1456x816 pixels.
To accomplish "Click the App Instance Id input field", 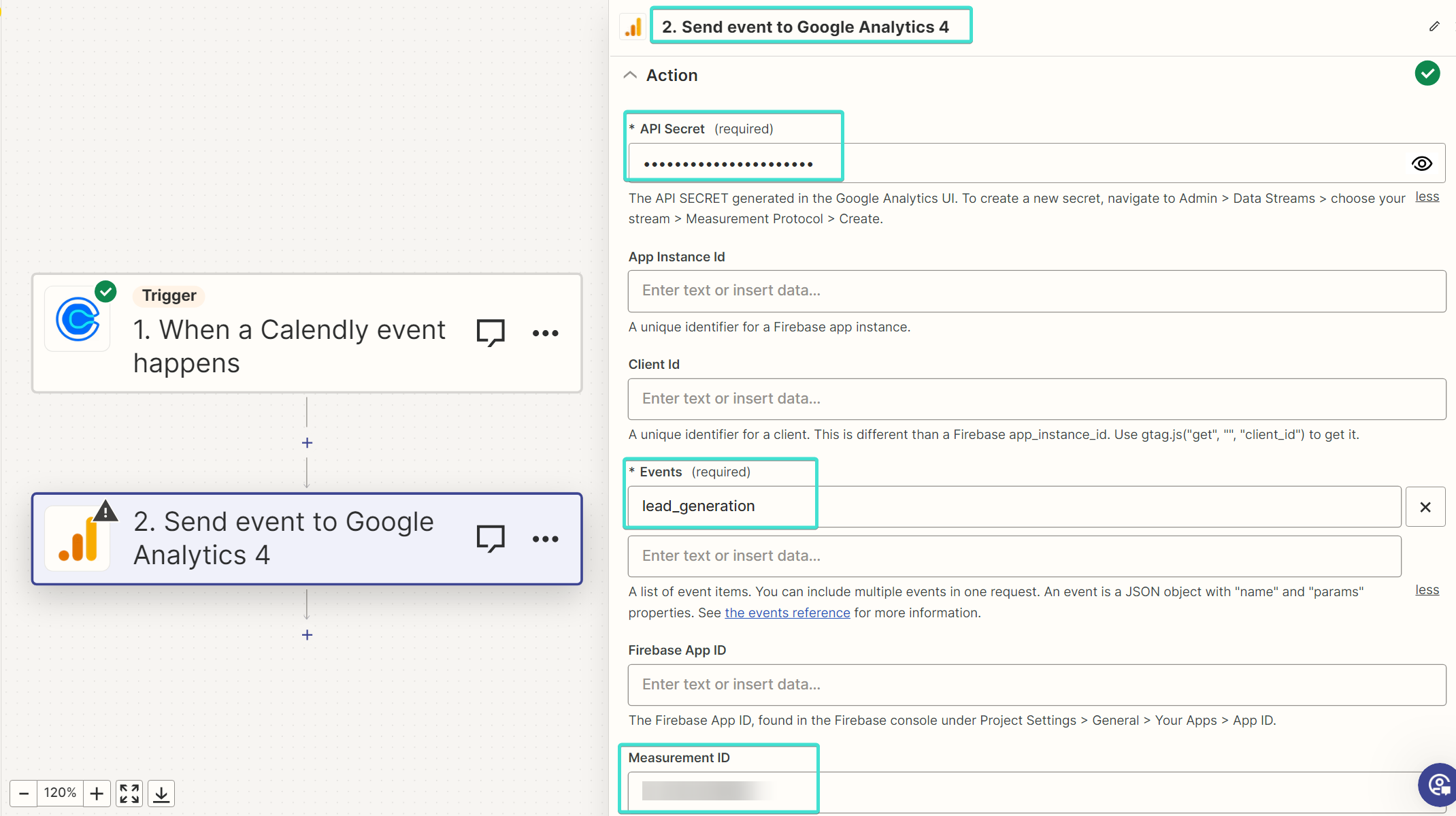I will pos(1036,291).
